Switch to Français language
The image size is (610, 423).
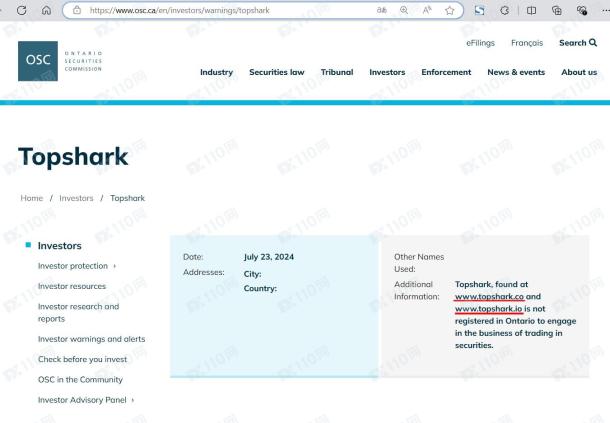(x=527, y=43)
